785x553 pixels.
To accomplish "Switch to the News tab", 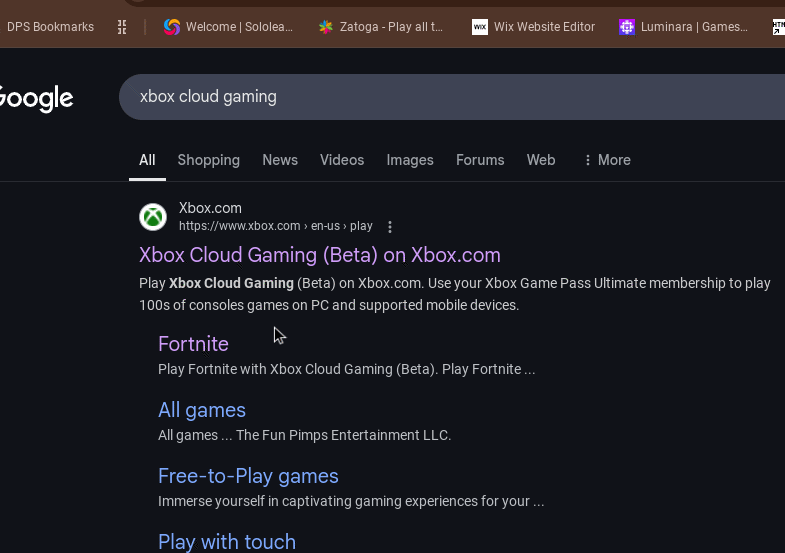I will coord(280,160).
